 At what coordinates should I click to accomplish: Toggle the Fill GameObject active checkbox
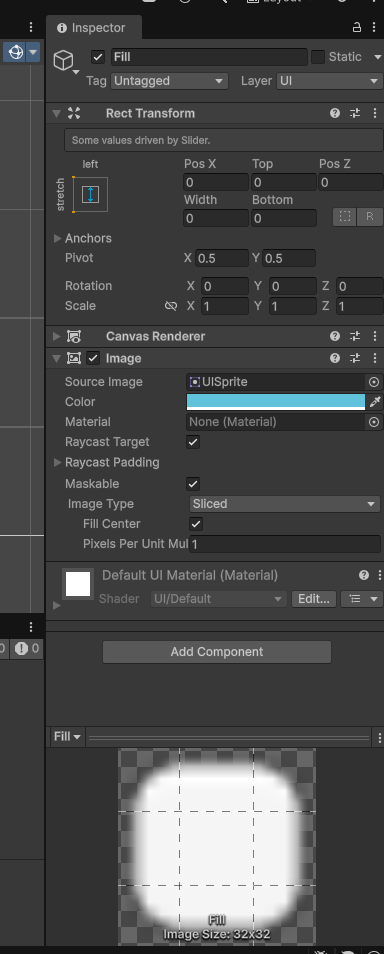click(97, 57)
